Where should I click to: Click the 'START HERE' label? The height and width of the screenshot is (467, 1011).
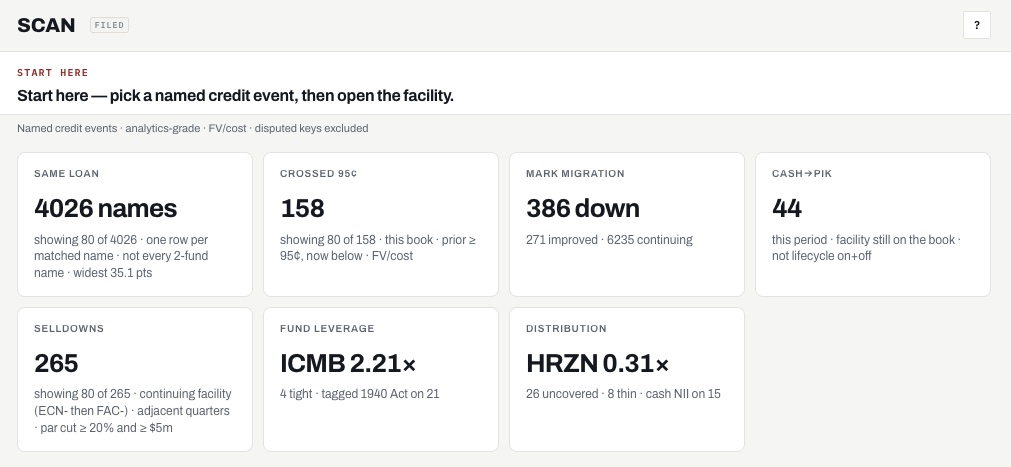click(x=53, y=72)
